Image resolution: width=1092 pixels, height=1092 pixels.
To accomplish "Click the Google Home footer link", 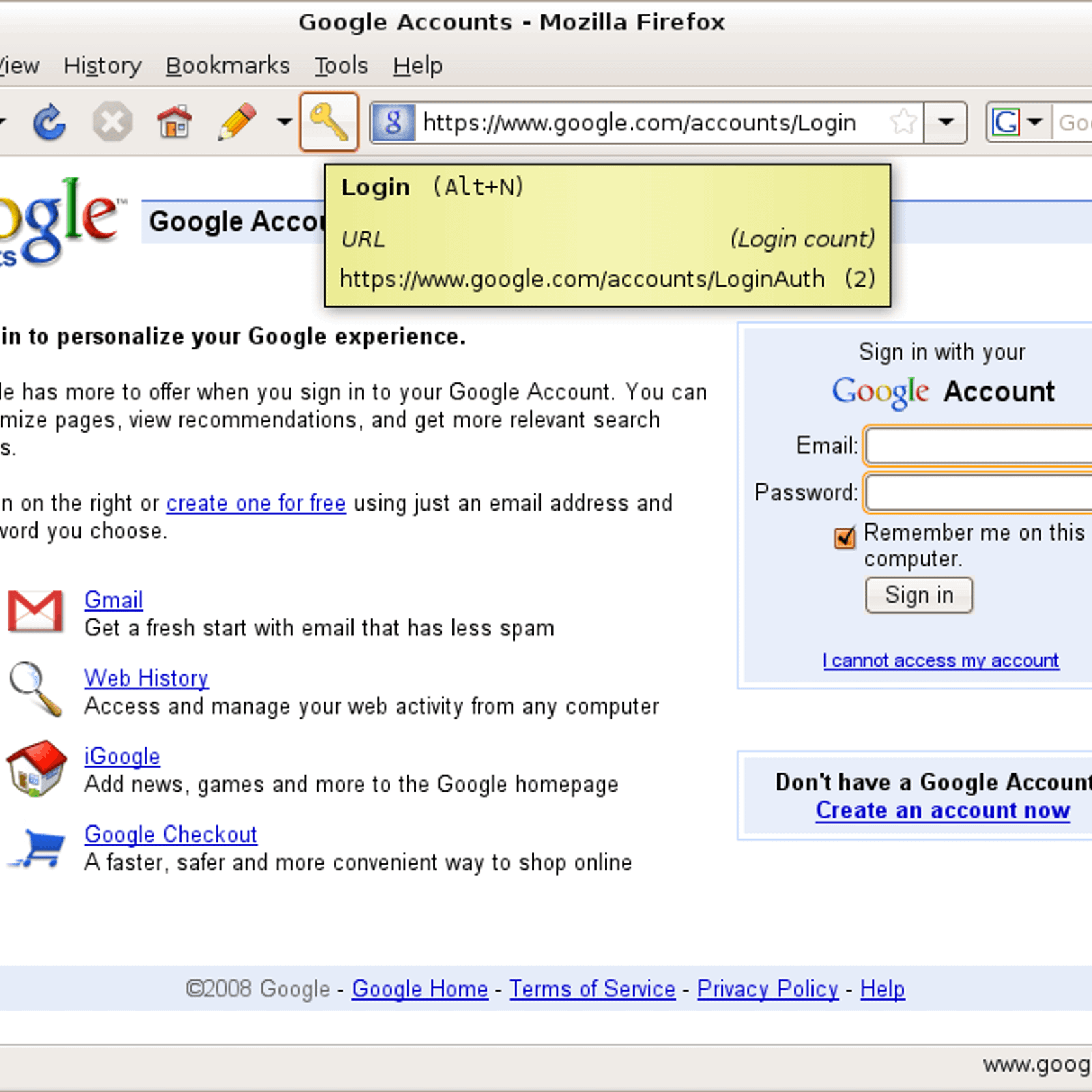I will 420,989.
